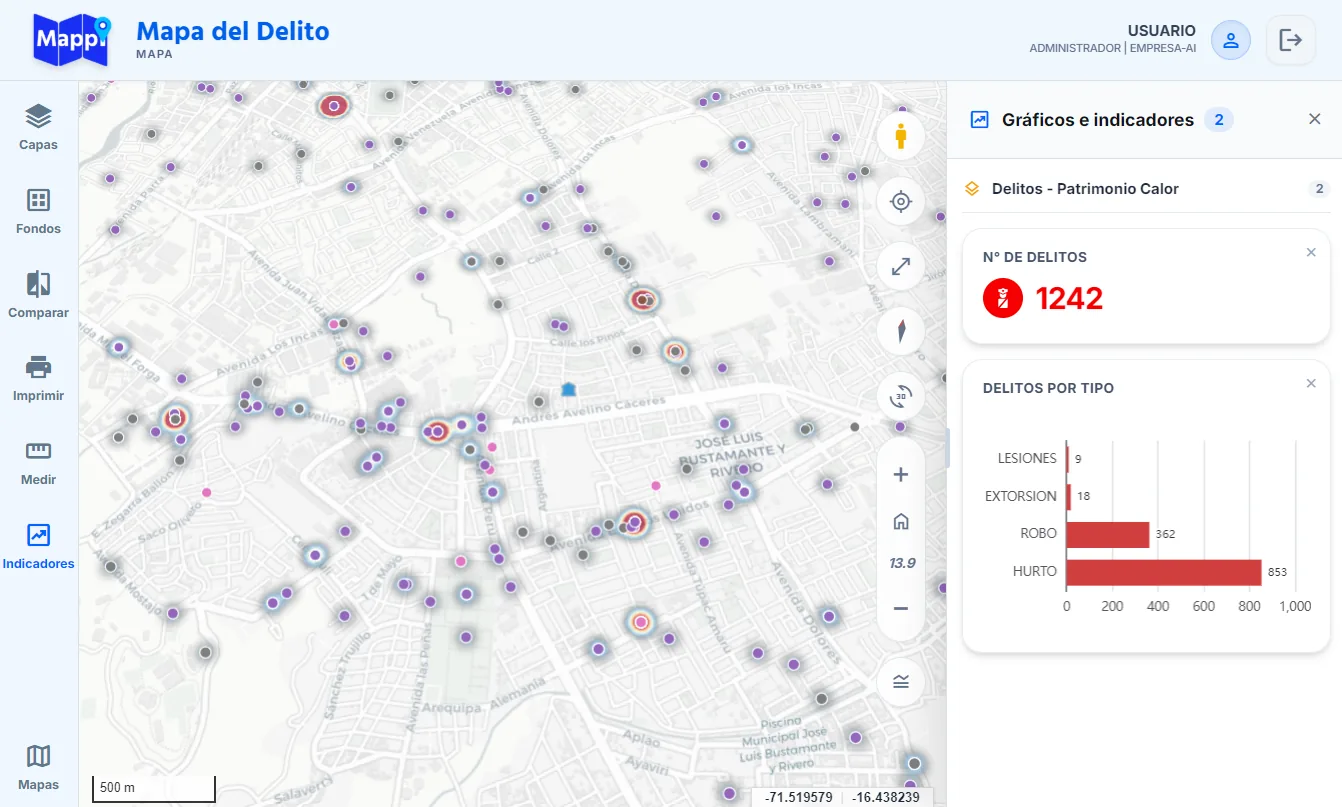Image resolution: width=1342 pixels, height=807 pixels.
Task: Select the Medir measurement tool
Action: pyautogui.click(x=38, y=463)
